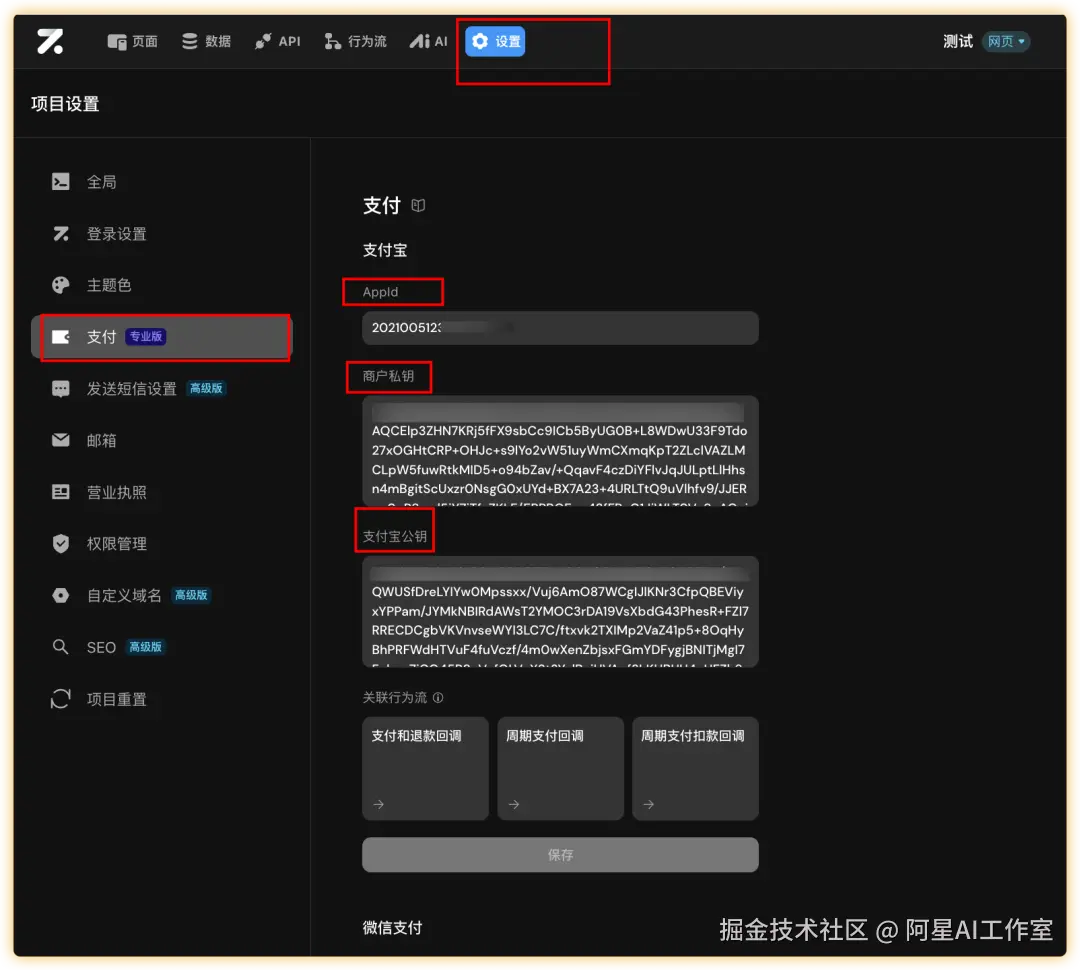
Task: Open the 设置 (Settings) section in top nav
Action: click(x=494, y=41)
